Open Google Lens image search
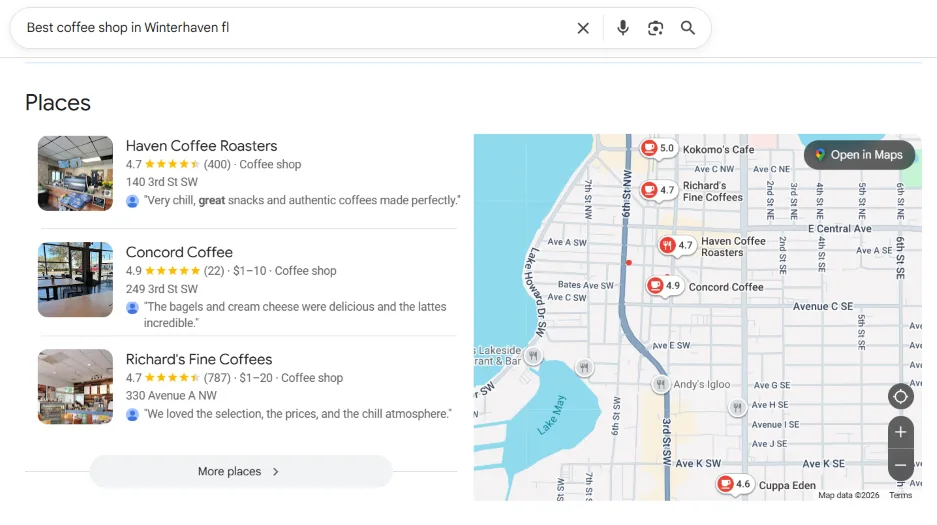The height and width of the screenshot is (525, 937). point(655,28)
